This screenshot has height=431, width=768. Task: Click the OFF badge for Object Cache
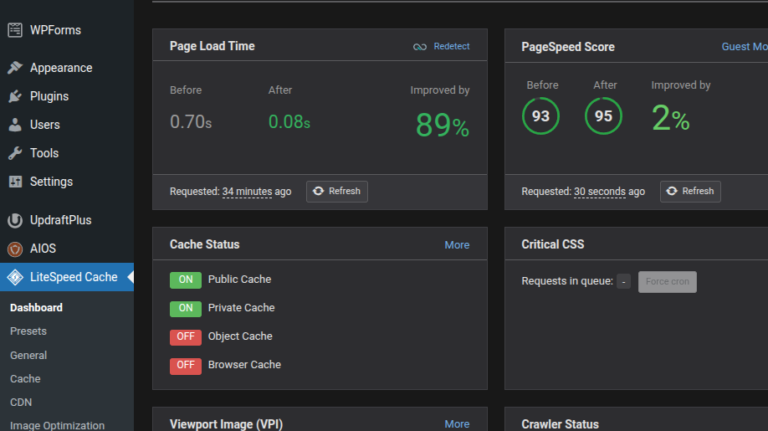(186, 336)
